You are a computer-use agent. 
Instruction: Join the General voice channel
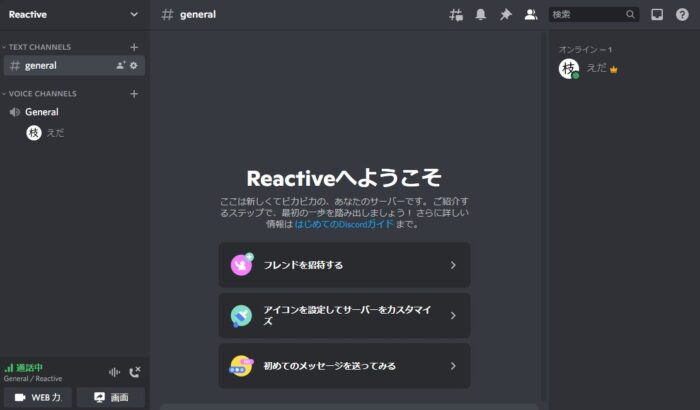[74, 112]
